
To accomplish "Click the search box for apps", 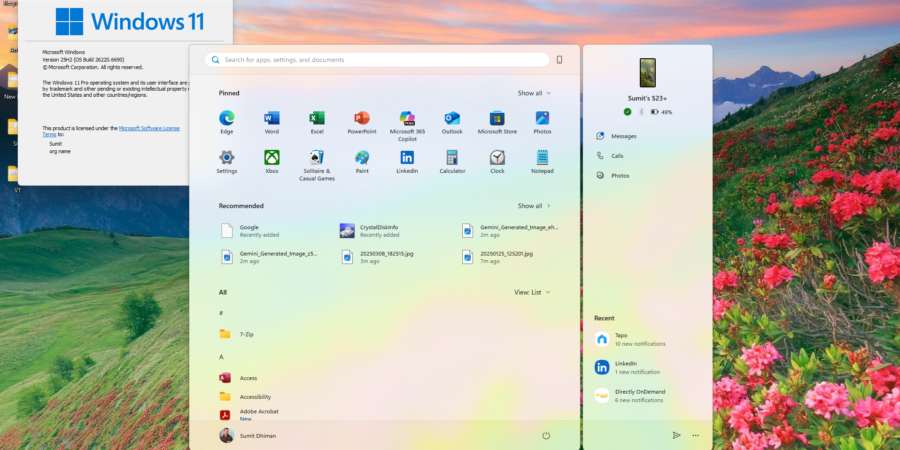I will [377, 60].
